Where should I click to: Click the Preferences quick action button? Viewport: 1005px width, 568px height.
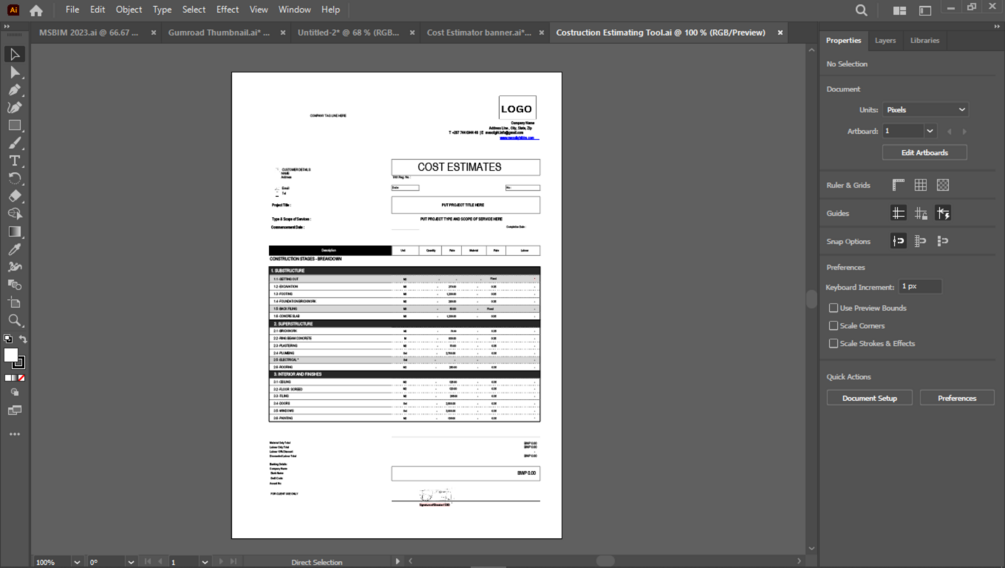coord(957,398)
